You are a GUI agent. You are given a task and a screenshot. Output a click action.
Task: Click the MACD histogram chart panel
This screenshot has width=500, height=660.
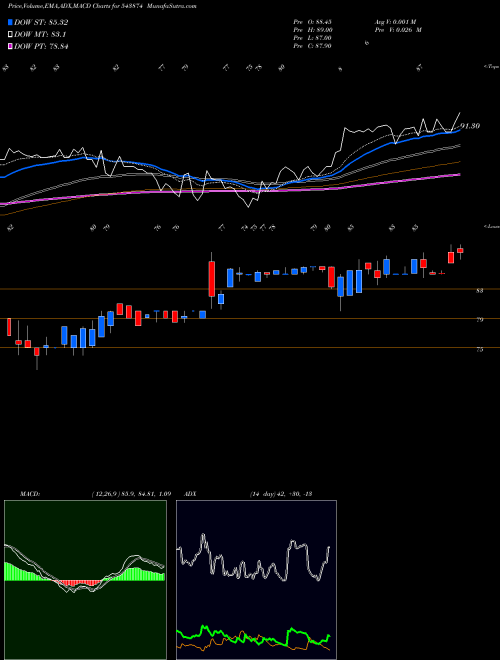click(x=85, y=580)
